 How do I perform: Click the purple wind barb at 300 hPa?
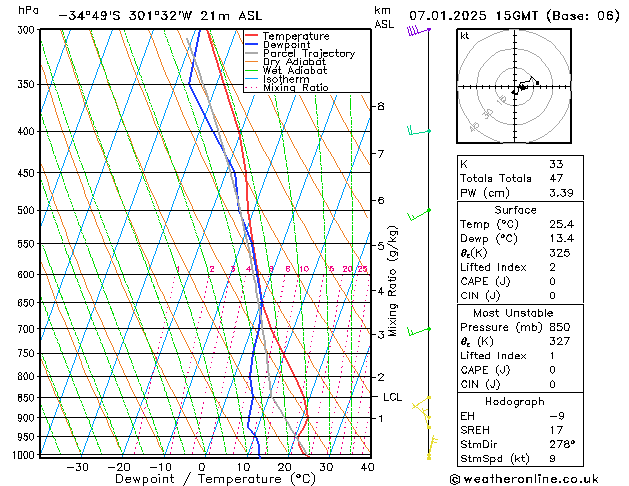coord(419,30)
